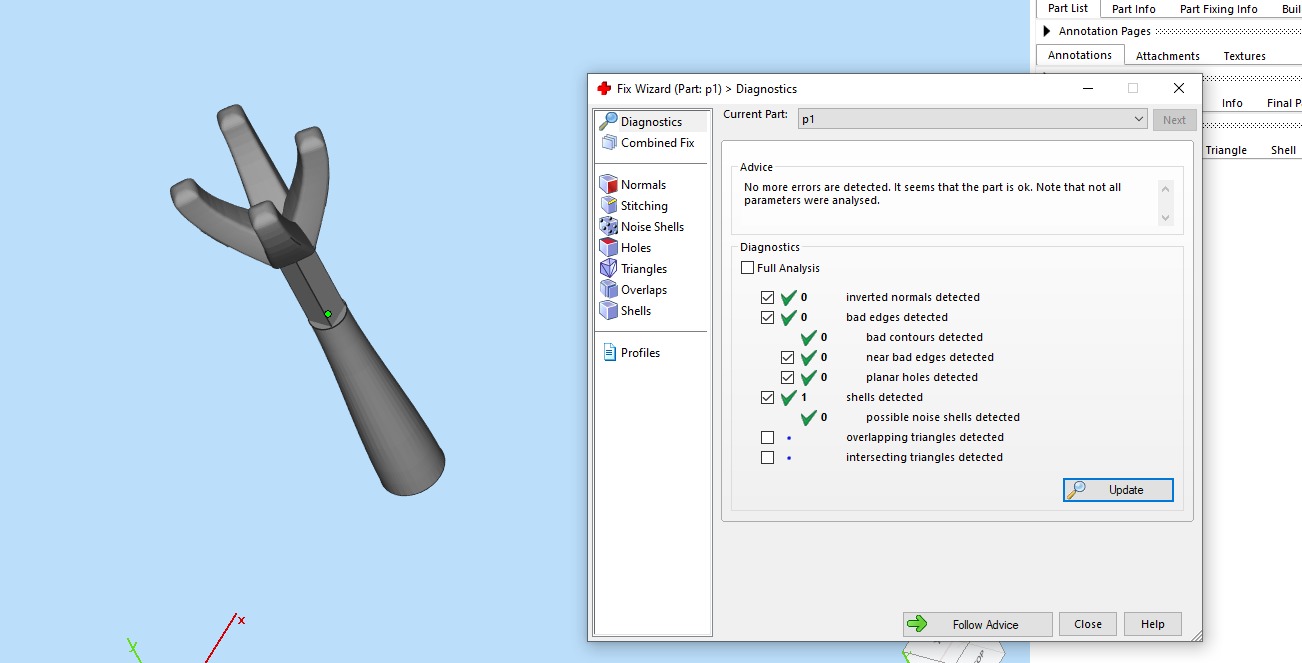Image resolution: width=1302 pixels, height=663 pixels.
Task: Uncheck the near bad edges detected checkbox
Action: 787,357
